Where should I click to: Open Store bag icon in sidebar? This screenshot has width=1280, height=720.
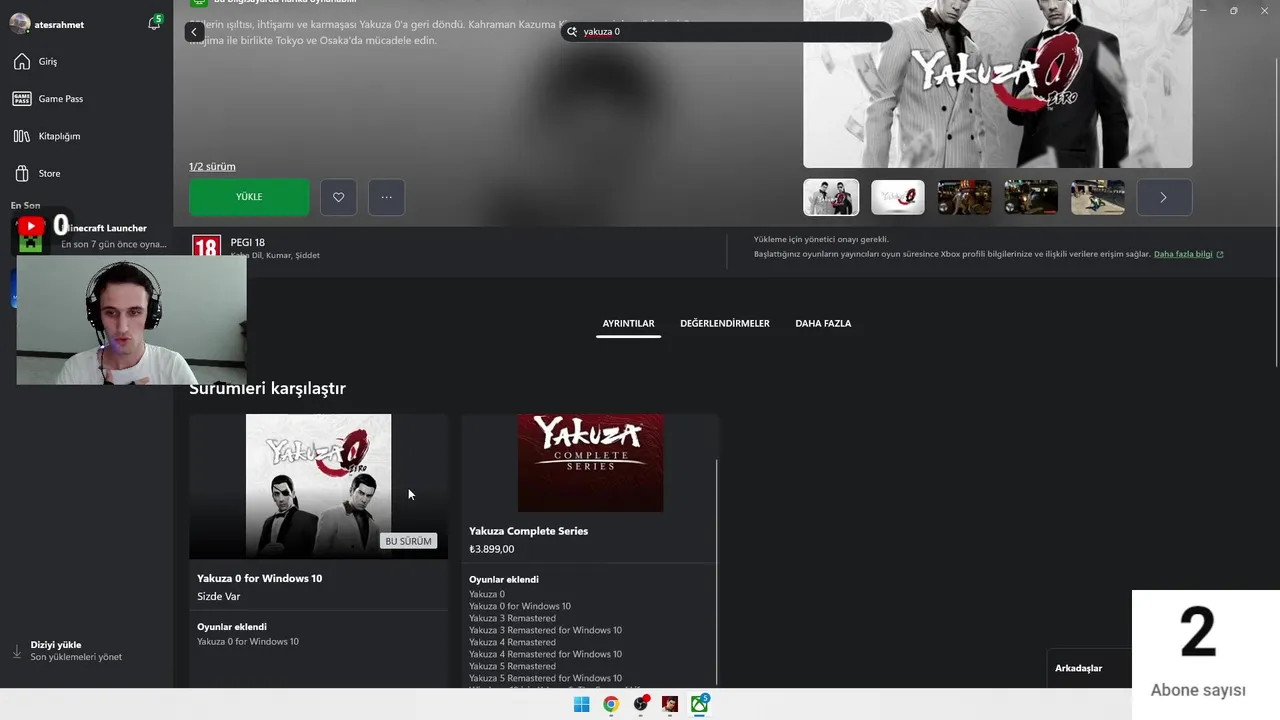[21, 173]
